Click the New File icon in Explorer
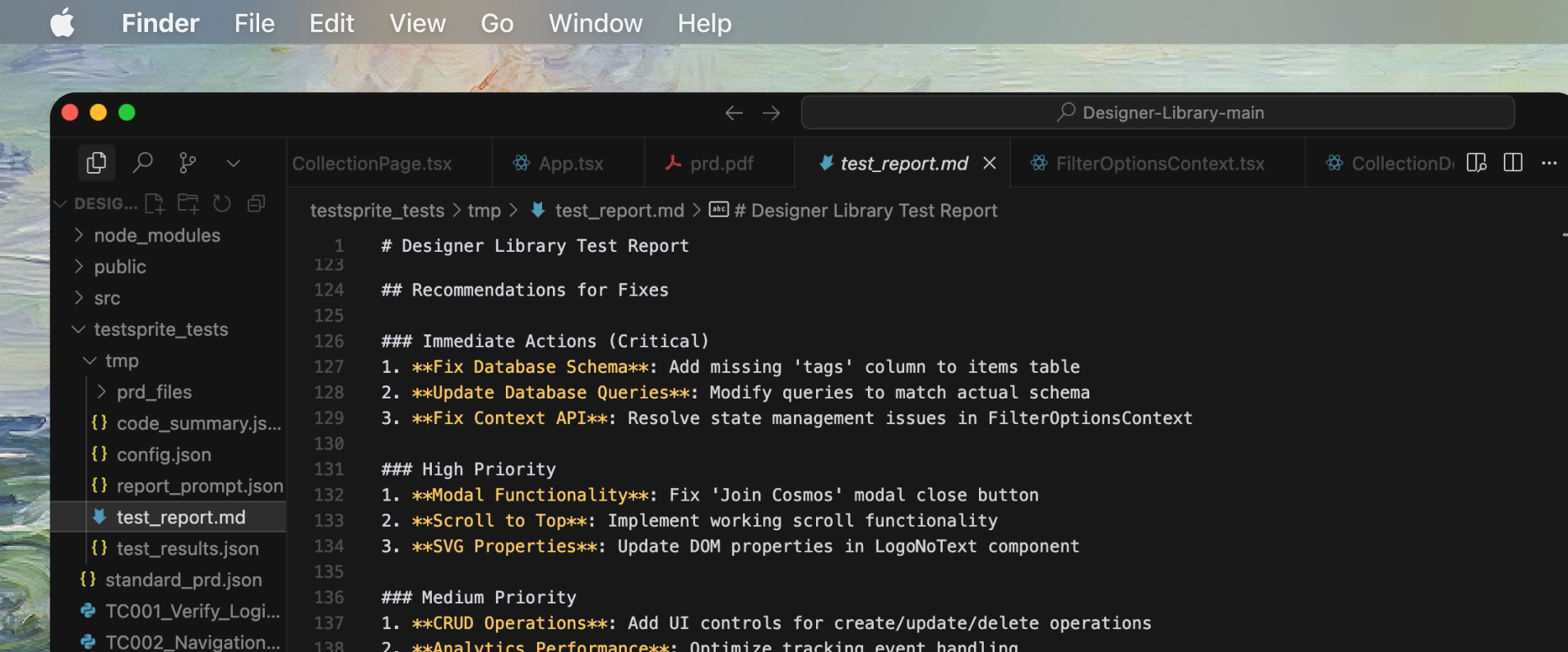Viewport: 1568px width, 652px height. point(155,203)
